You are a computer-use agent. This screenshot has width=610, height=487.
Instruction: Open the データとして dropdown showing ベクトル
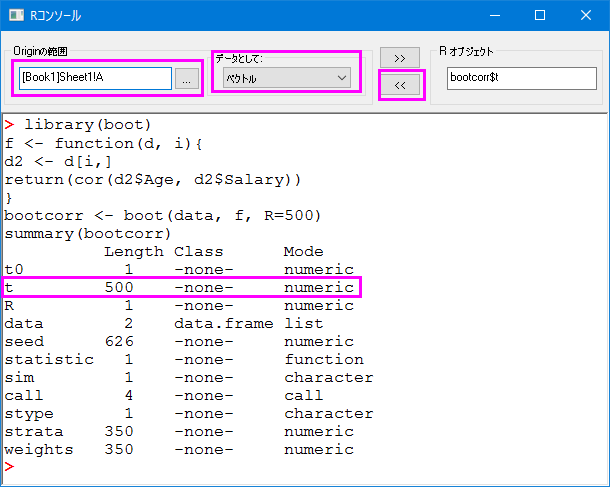(x=287, y=78)
